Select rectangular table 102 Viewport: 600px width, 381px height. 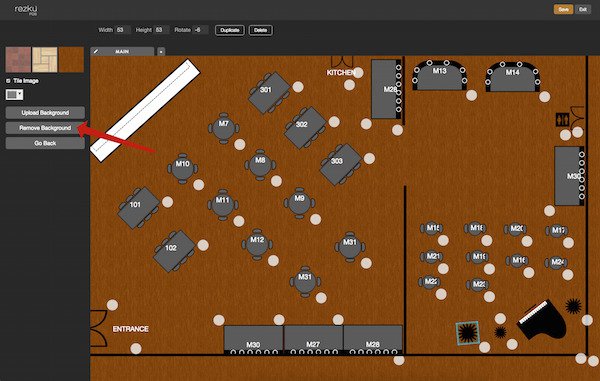pyautogui.click(x=174, y=251)
